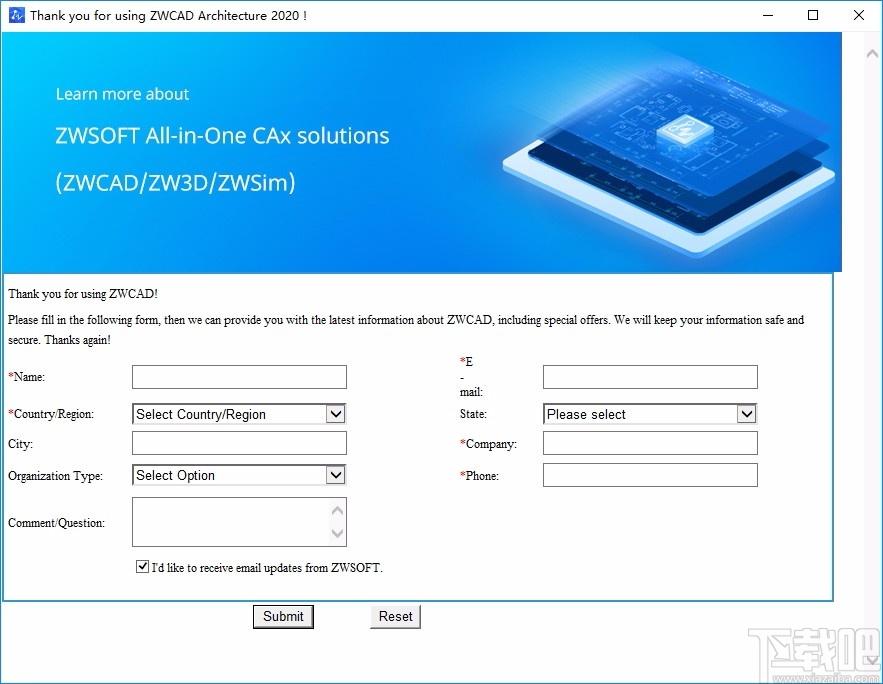
Task: Click the E-mail text field
Action: pyautogui.click(x=650, y=377)
